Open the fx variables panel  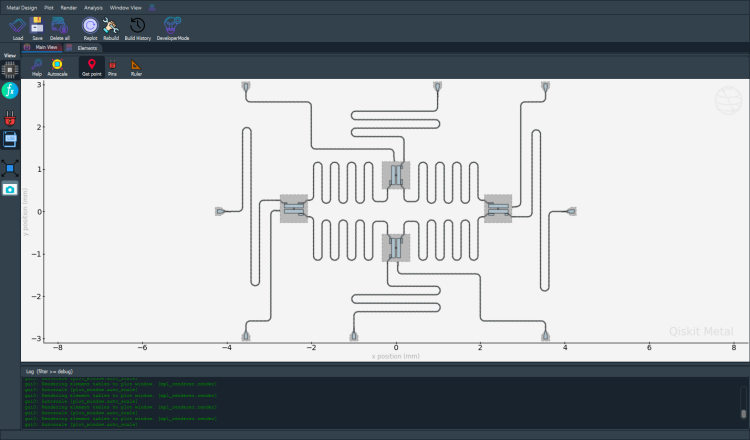click(x=10, y=90)
